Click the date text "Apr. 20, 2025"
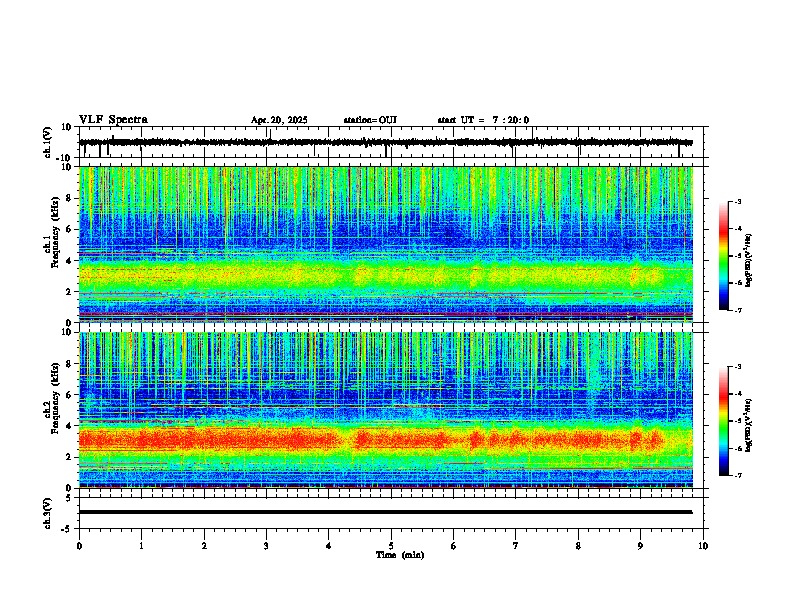Image resolution: width=792 pixels, height=612 pixels. pos(279,120)
